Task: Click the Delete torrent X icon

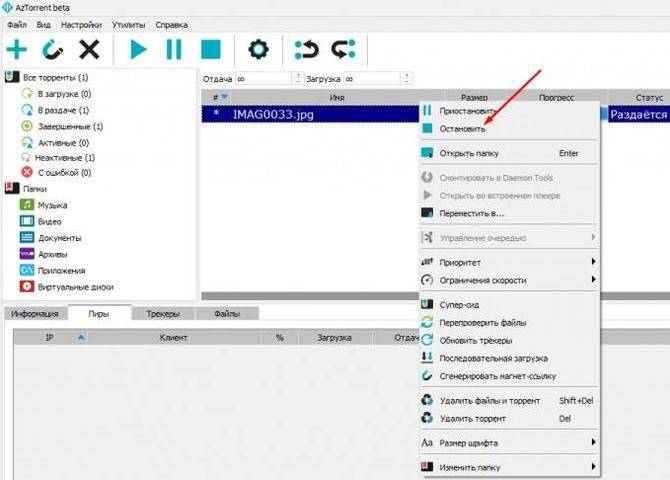Action: 89,49
